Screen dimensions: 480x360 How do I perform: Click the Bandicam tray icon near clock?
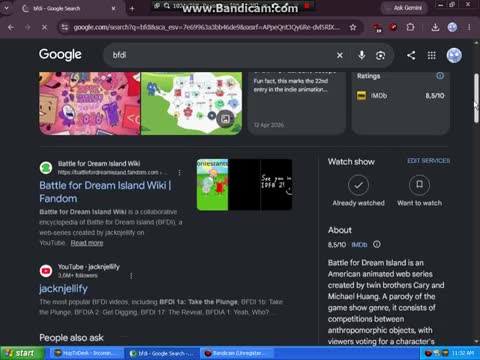tap(428, 353)
